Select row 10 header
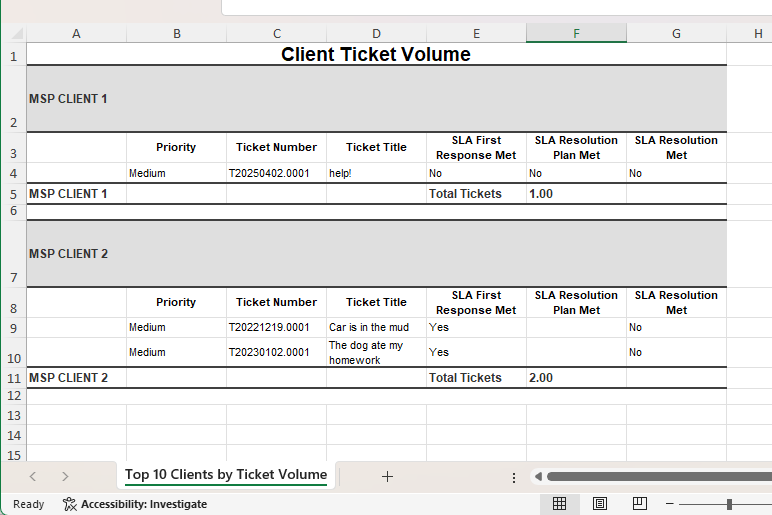The width and height of the screenshot is (772, 515). tap(13, 353)
